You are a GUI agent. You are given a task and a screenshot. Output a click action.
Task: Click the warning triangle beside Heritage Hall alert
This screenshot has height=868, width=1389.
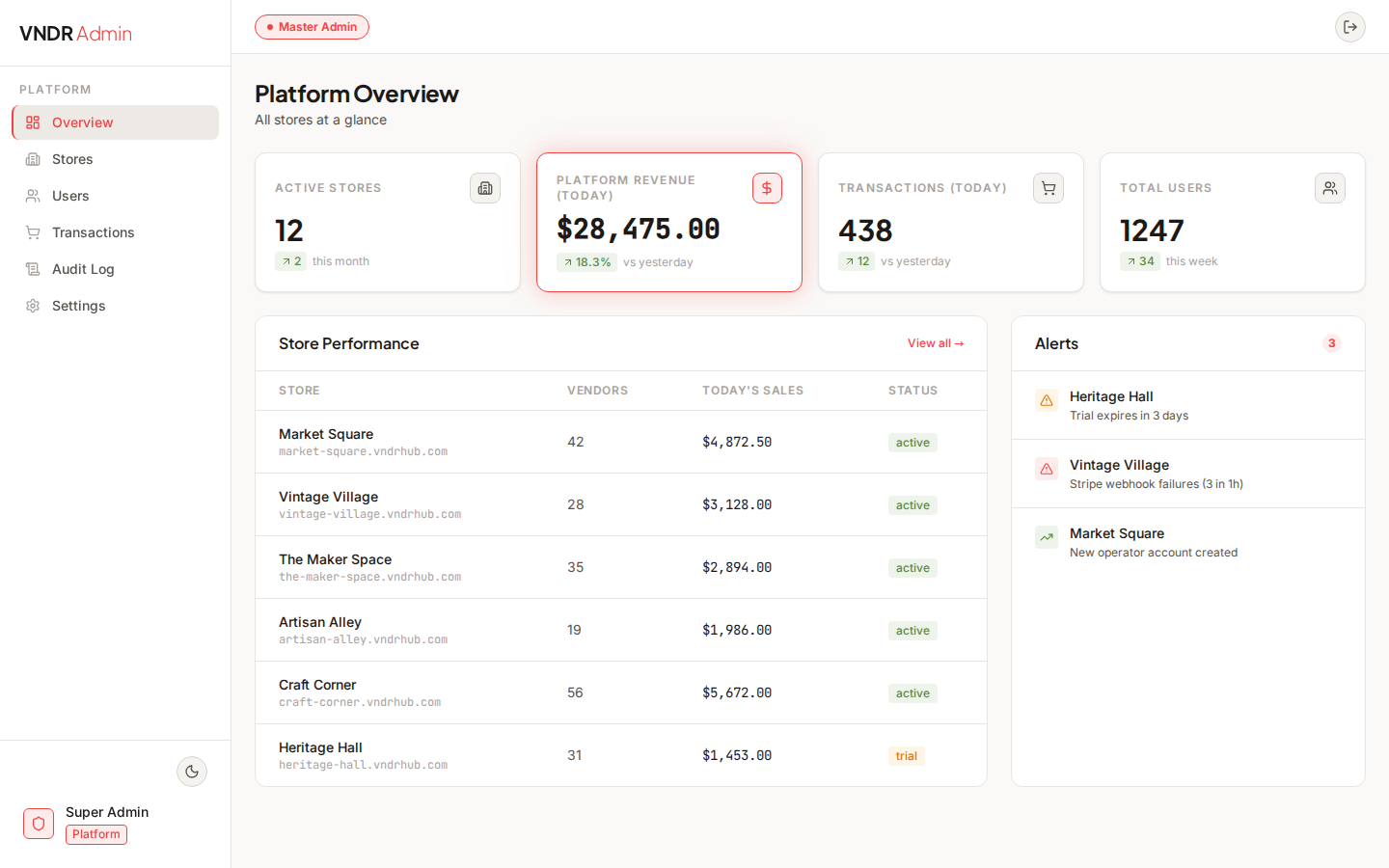pyautogui.click(x=1047, y=399)
